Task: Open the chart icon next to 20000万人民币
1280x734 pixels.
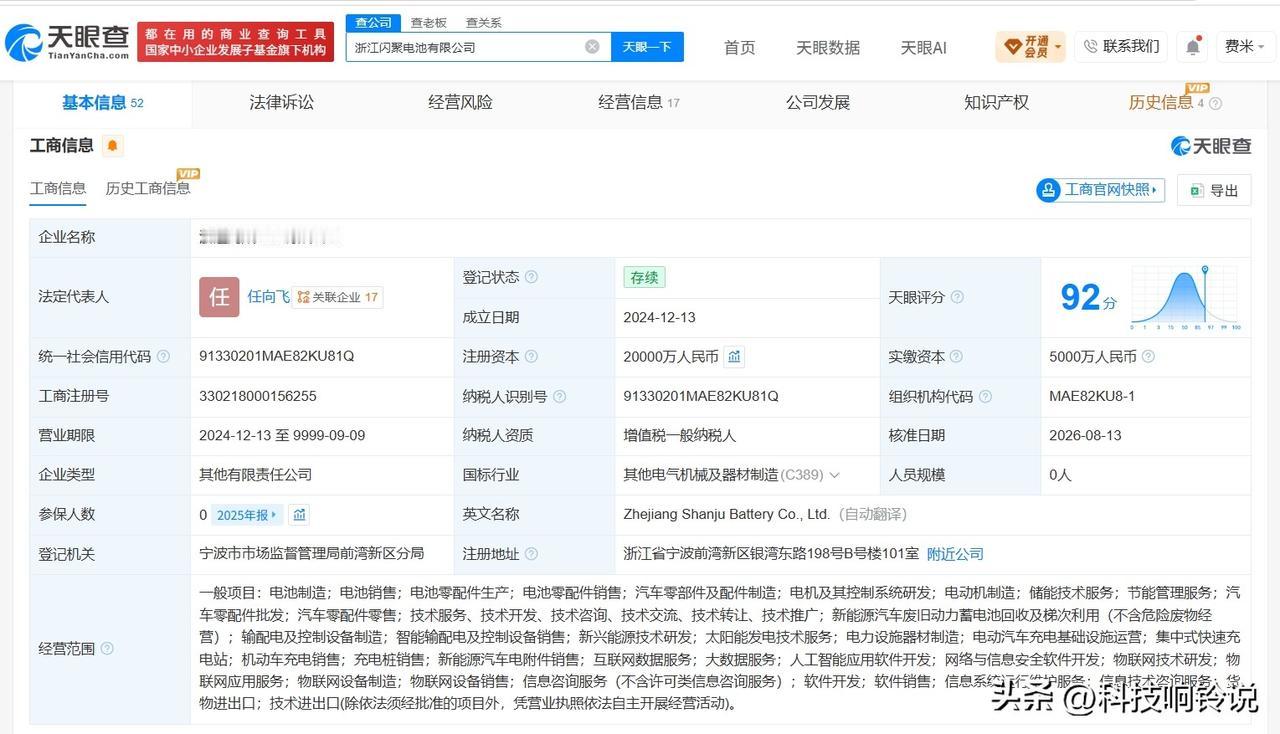Action: pos(734,356)
